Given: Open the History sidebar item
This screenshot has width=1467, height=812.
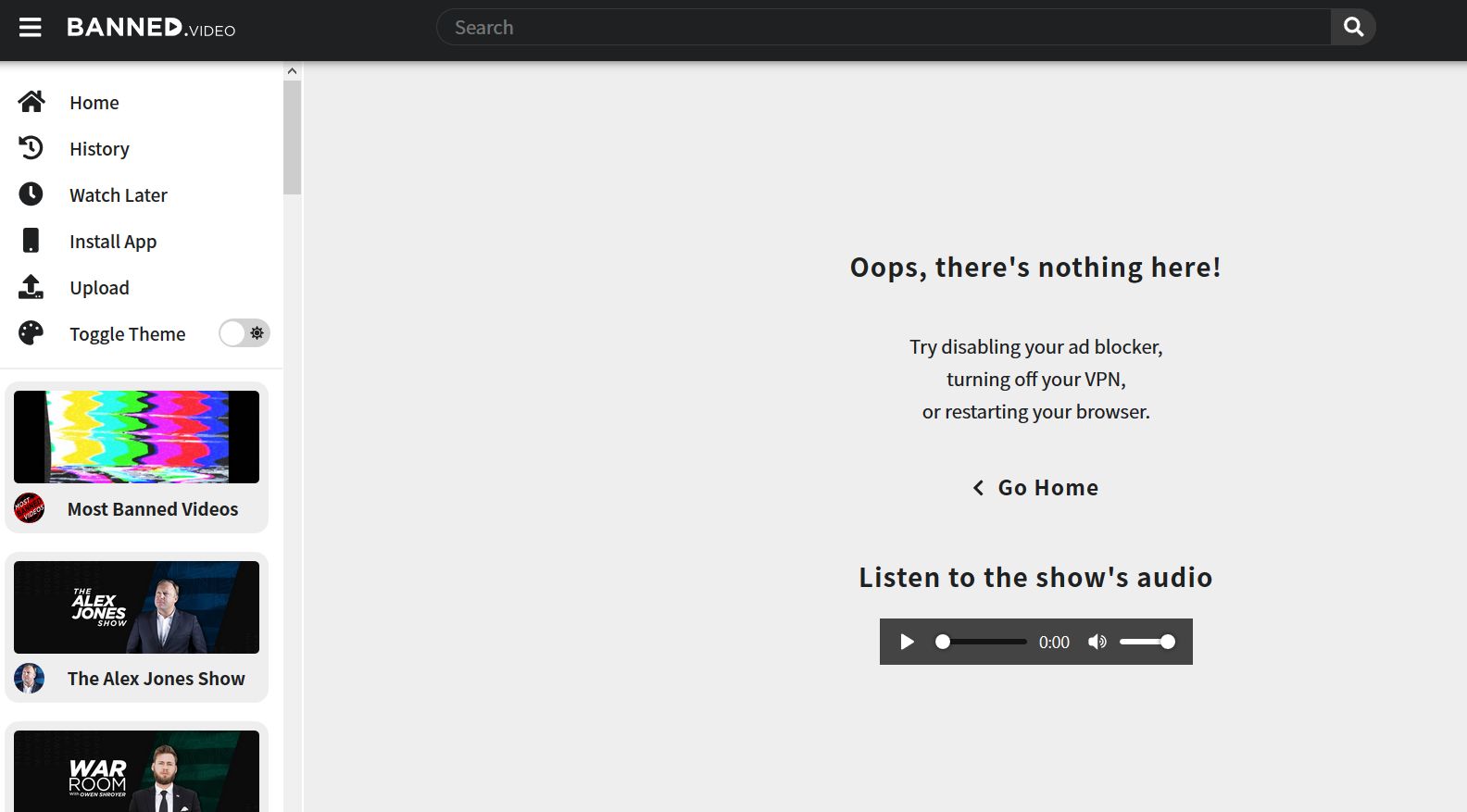Looking at the screenshot, I should click(x=99, y=149).
